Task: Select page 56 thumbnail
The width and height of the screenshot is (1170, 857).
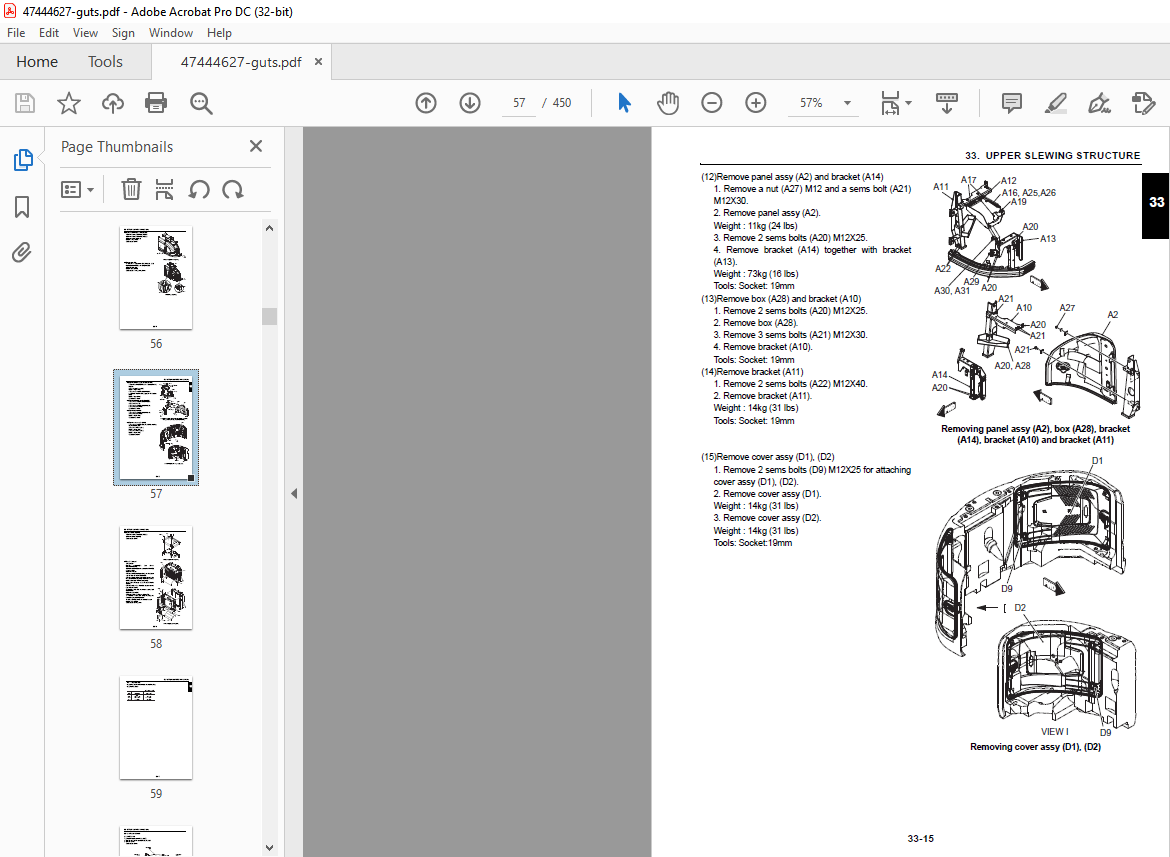Action: point(156,277)
